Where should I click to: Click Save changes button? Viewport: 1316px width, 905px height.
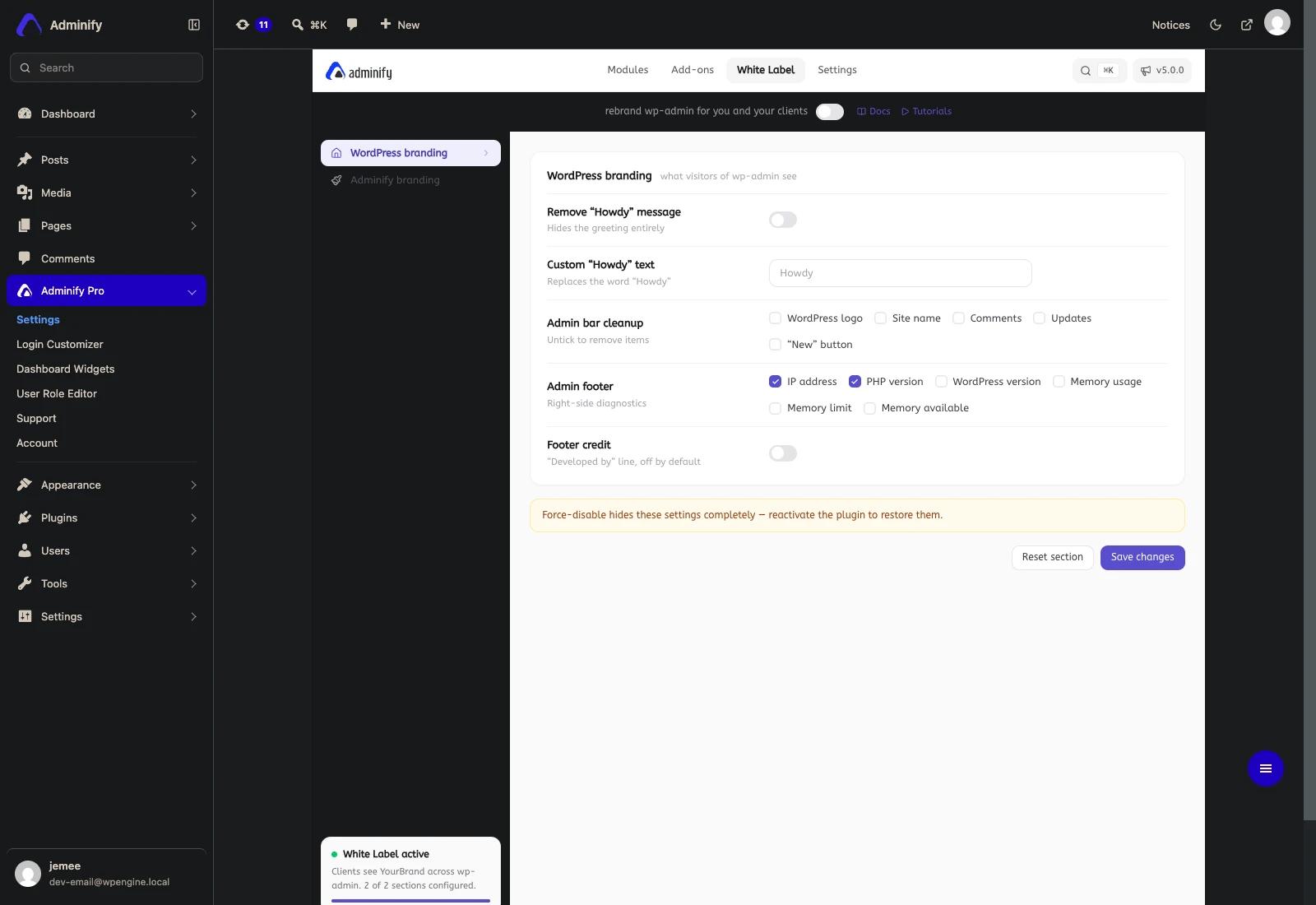point(1142,558)
